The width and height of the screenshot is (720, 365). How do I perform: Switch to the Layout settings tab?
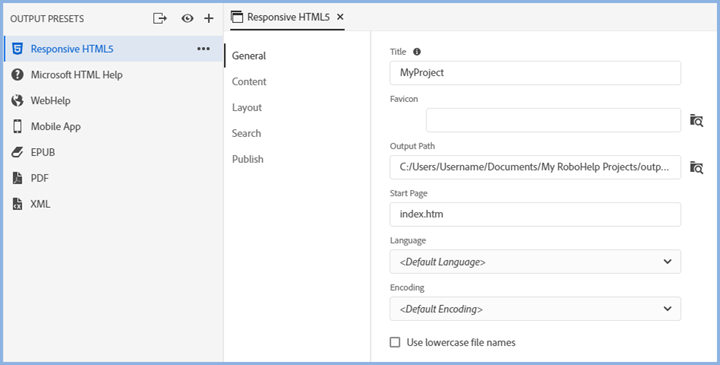click(x=247, y=107)
